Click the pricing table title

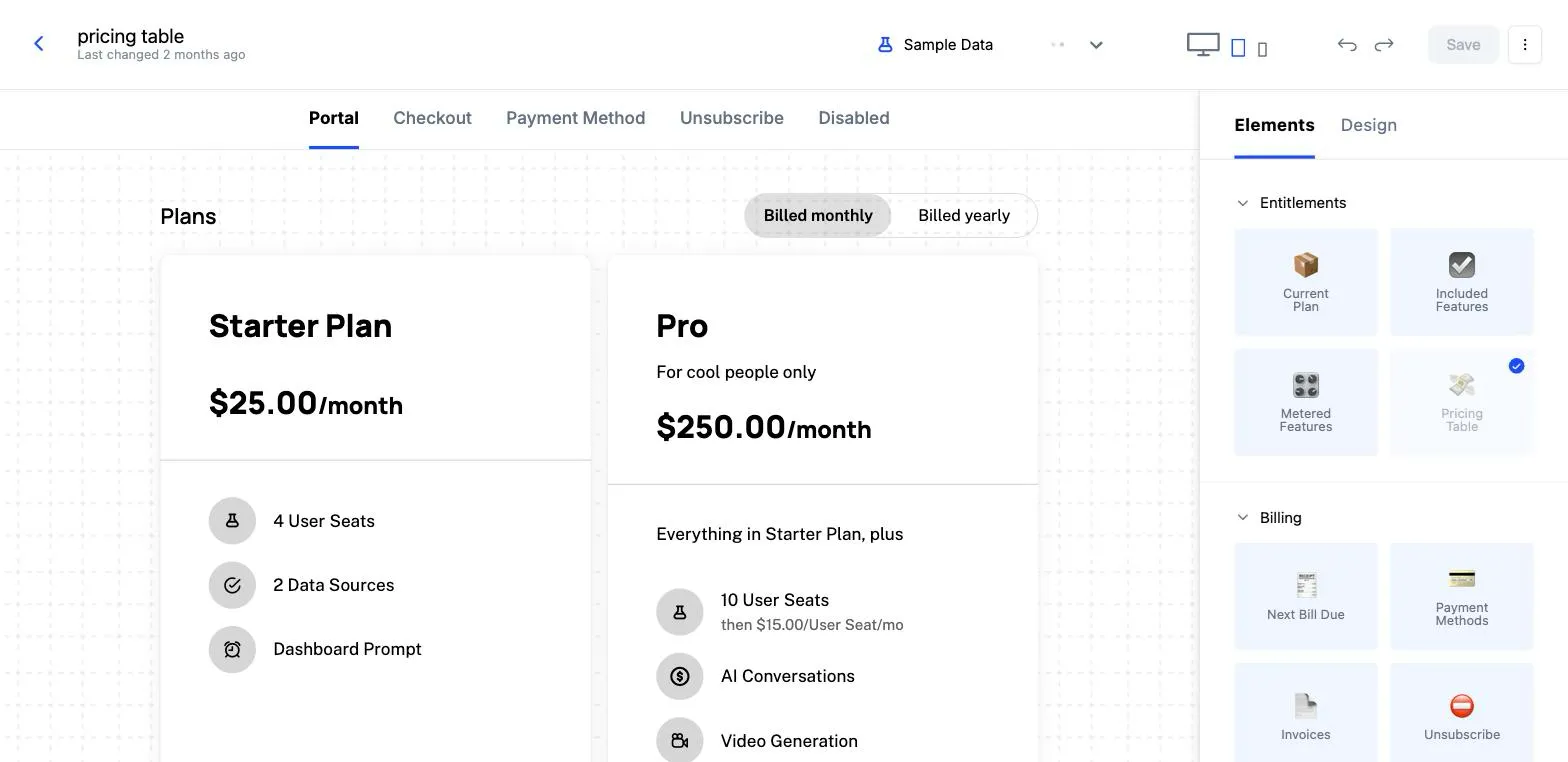(131, 36)
